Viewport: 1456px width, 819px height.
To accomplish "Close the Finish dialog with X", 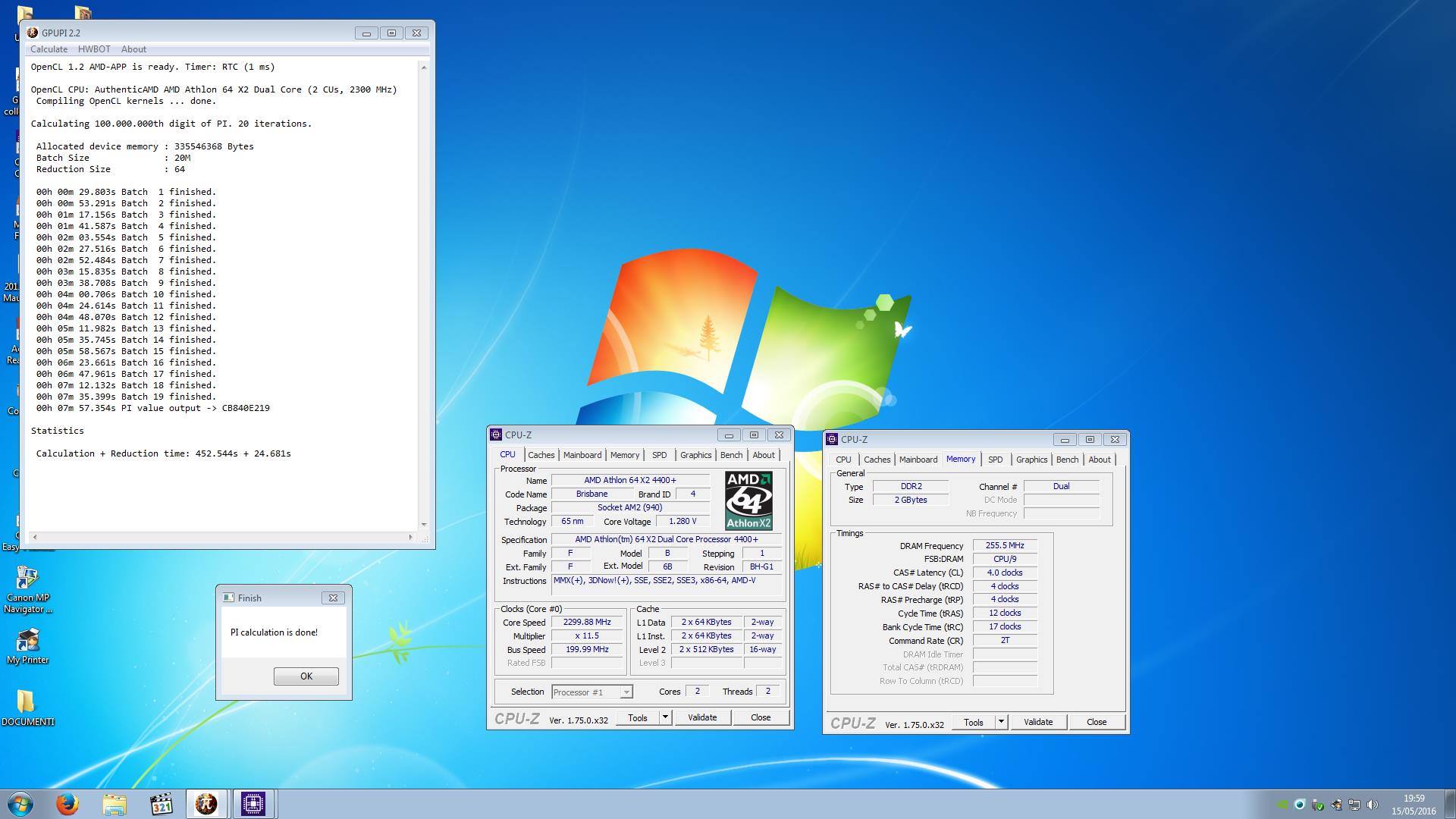I will [333, 598].
